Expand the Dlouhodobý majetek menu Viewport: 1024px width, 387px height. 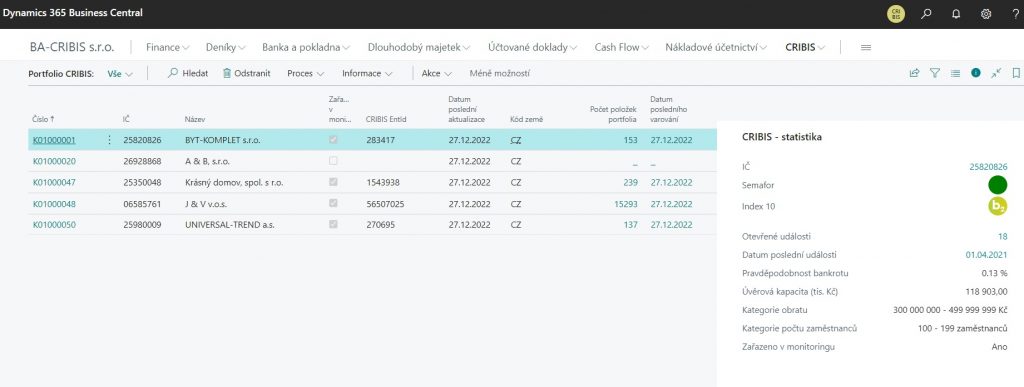(419, 48)
